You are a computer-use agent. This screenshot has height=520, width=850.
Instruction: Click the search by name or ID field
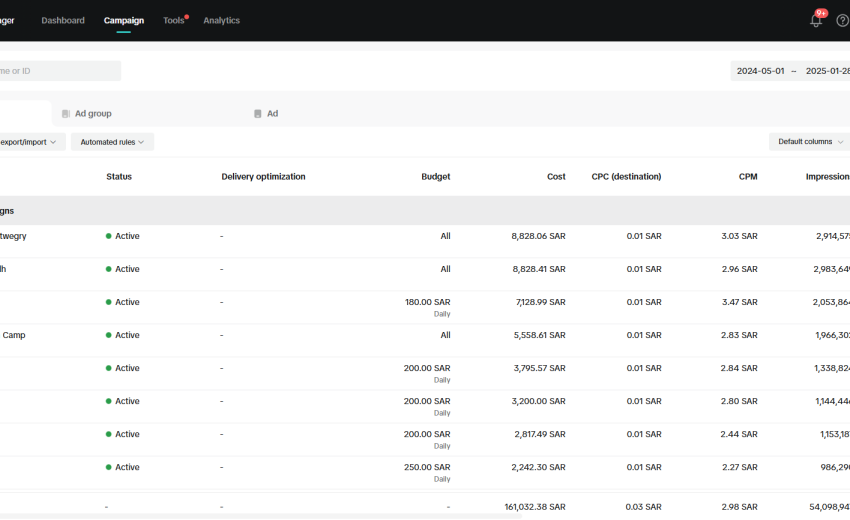tap(58, 71)
